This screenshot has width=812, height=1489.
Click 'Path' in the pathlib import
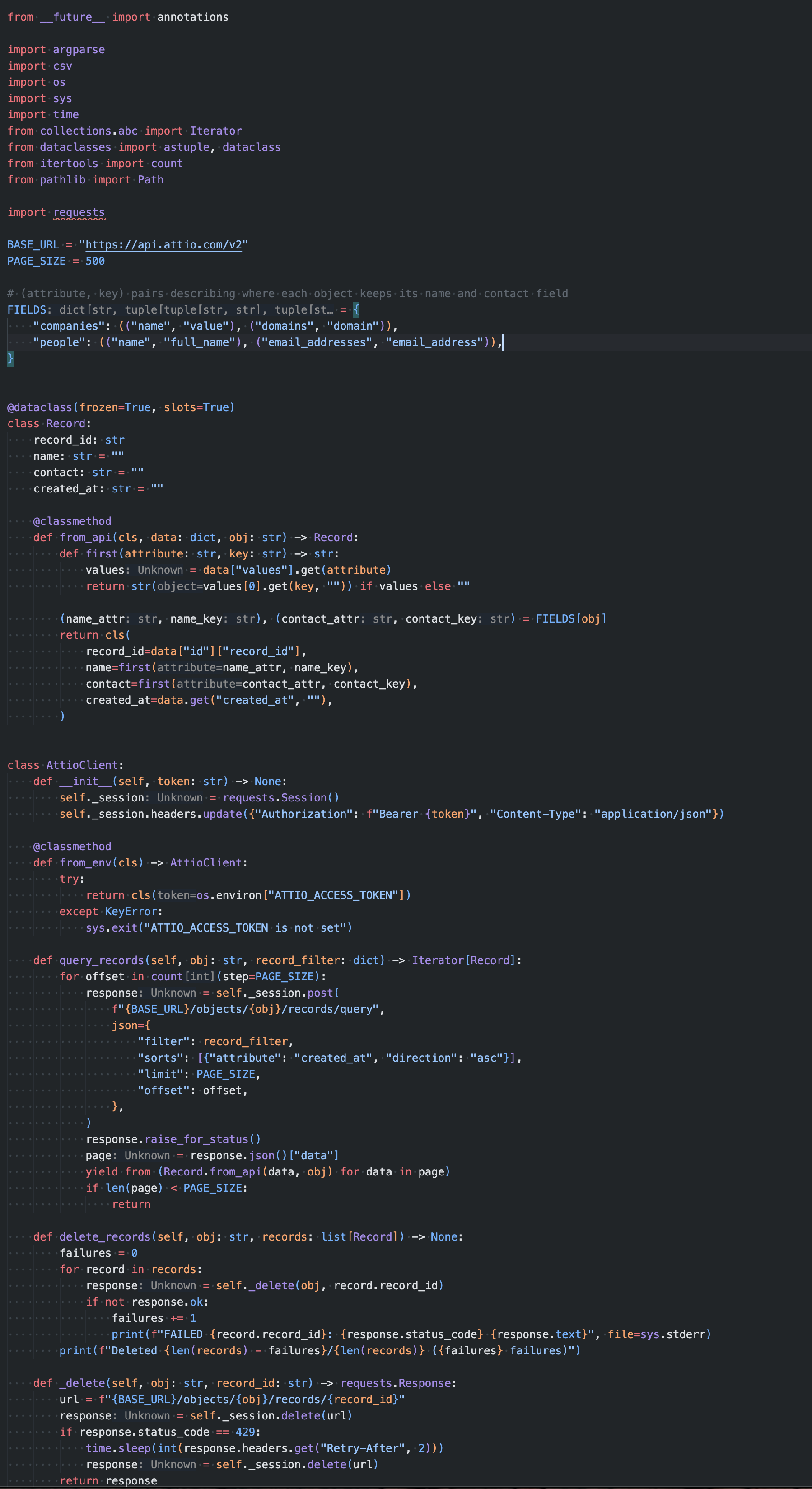[151, 179]
